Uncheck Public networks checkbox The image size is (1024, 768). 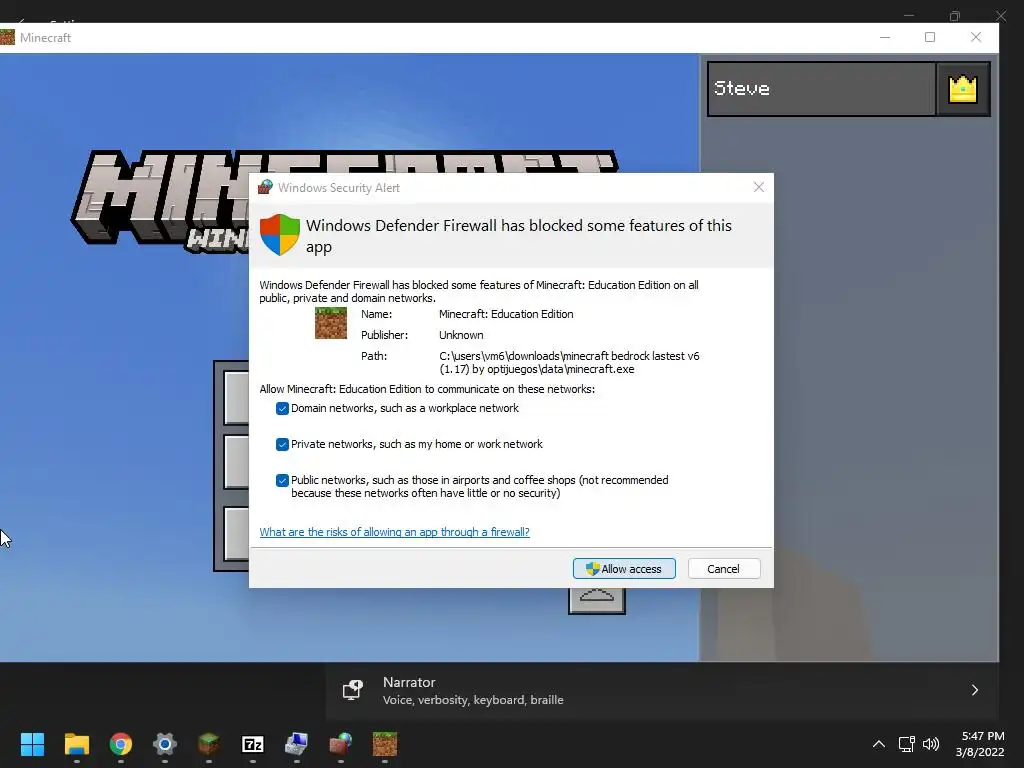(282, 480)
